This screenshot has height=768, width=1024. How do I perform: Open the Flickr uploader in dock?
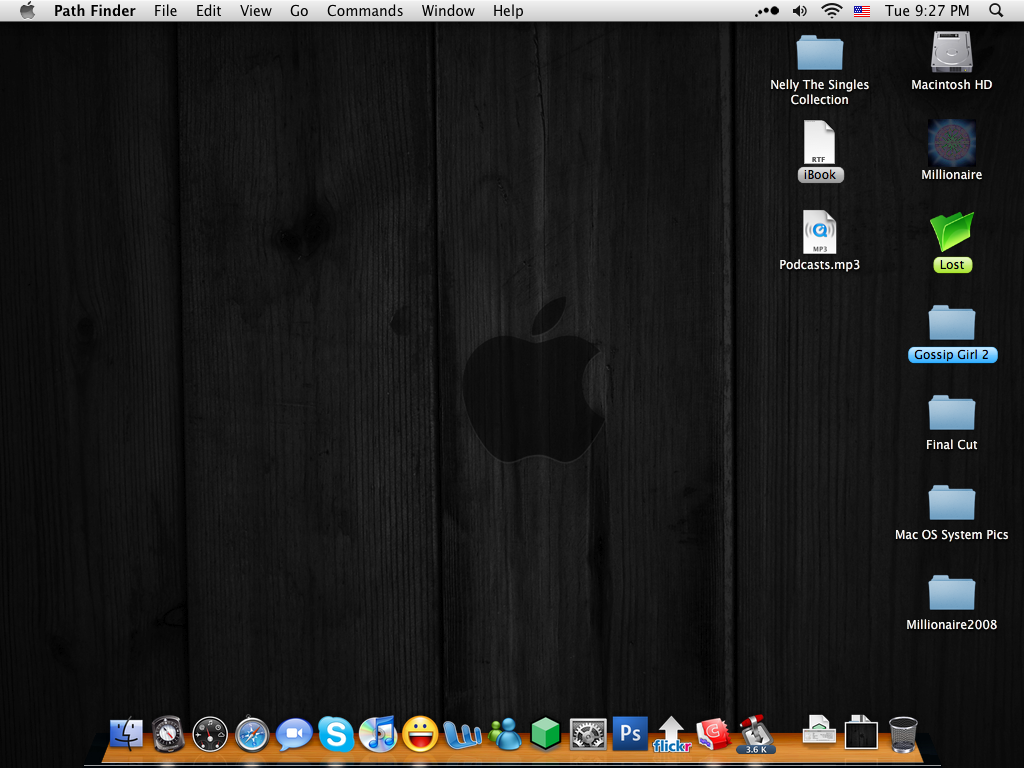coord(672,735)
